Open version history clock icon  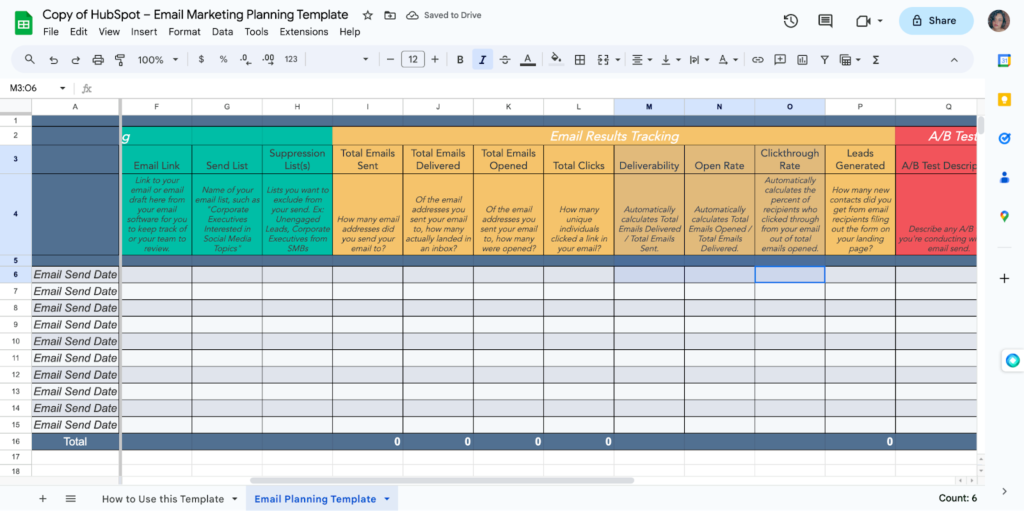(791, 21)
